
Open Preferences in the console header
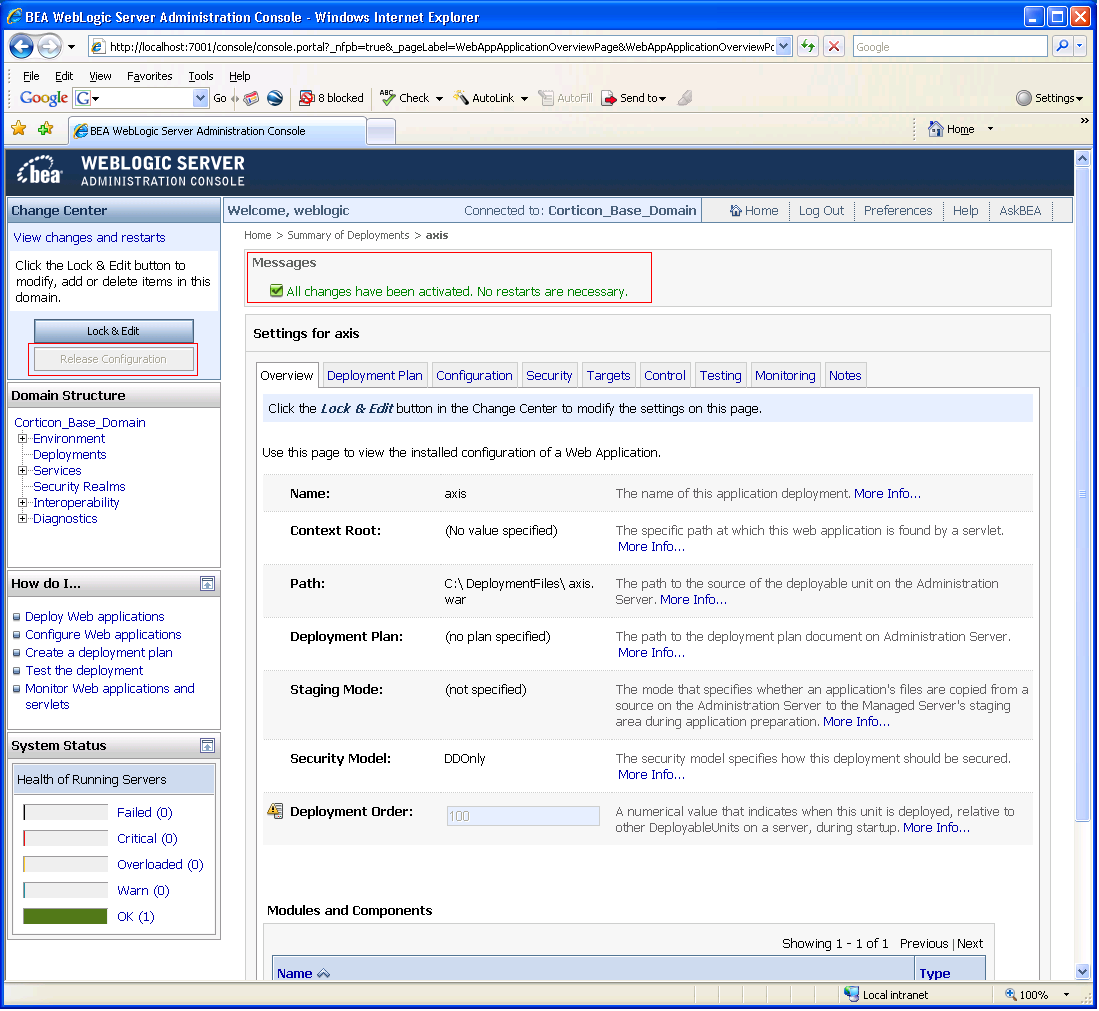tap(898, 210)
